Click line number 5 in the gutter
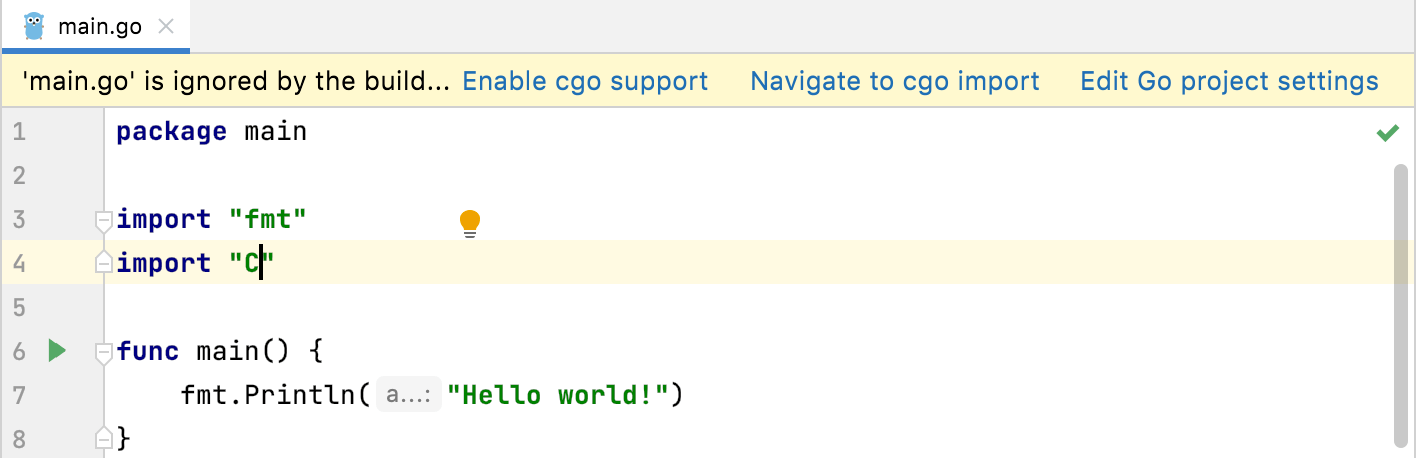Image resolution: width=1416 pixels, height=458 pixels. pos(19,307)
